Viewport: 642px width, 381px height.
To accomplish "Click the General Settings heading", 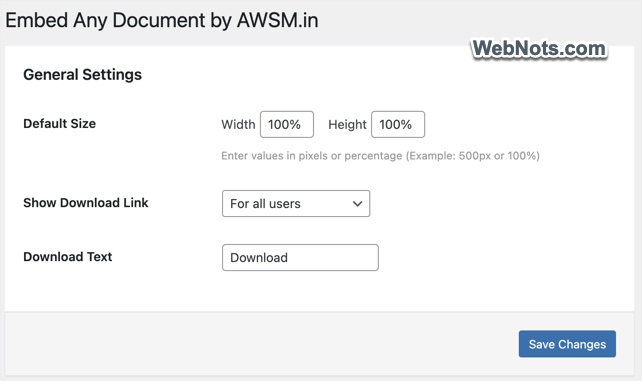I will 82,74.
